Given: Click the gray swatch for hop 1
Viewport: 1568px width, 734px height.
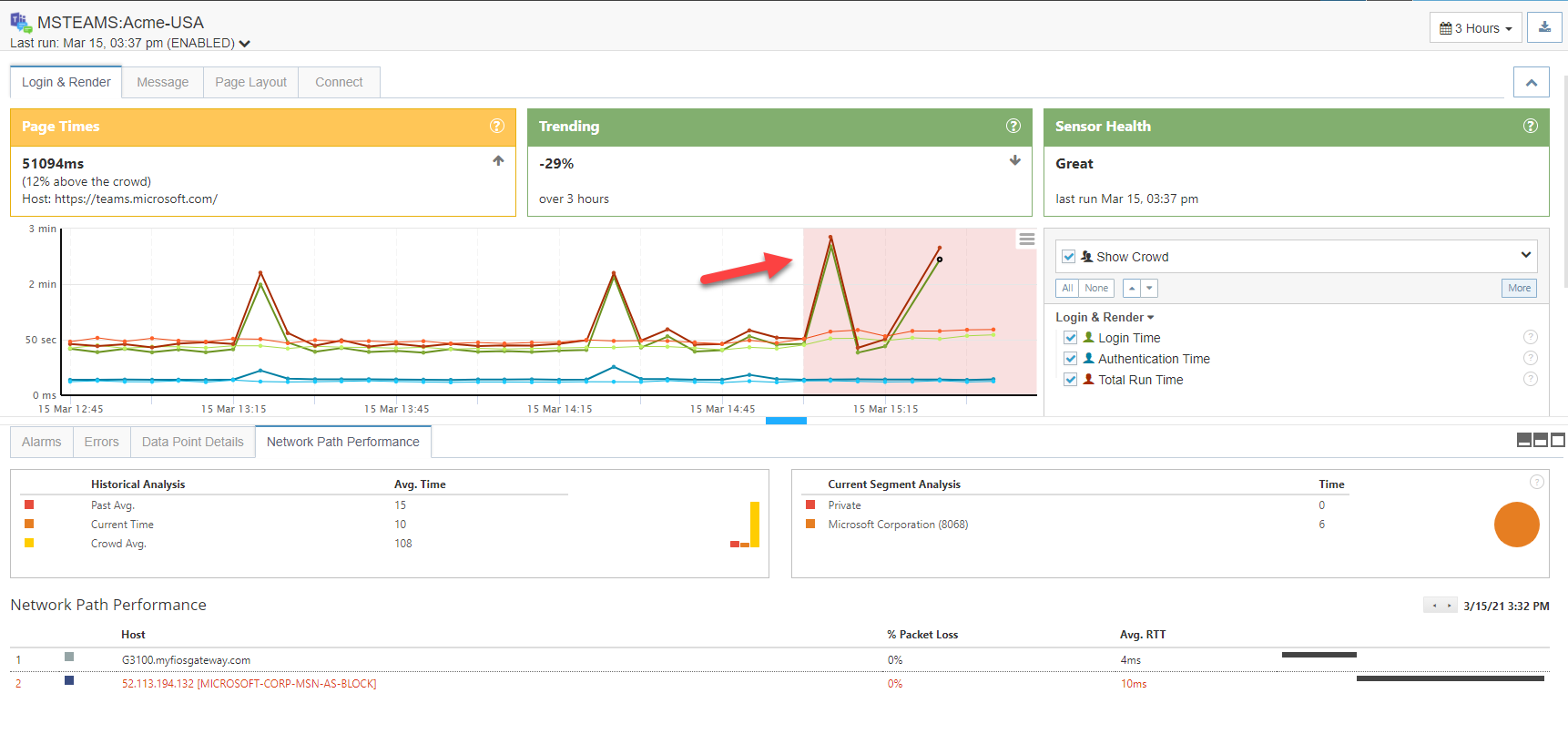Looking at the screenshot, I should [69, 657].
